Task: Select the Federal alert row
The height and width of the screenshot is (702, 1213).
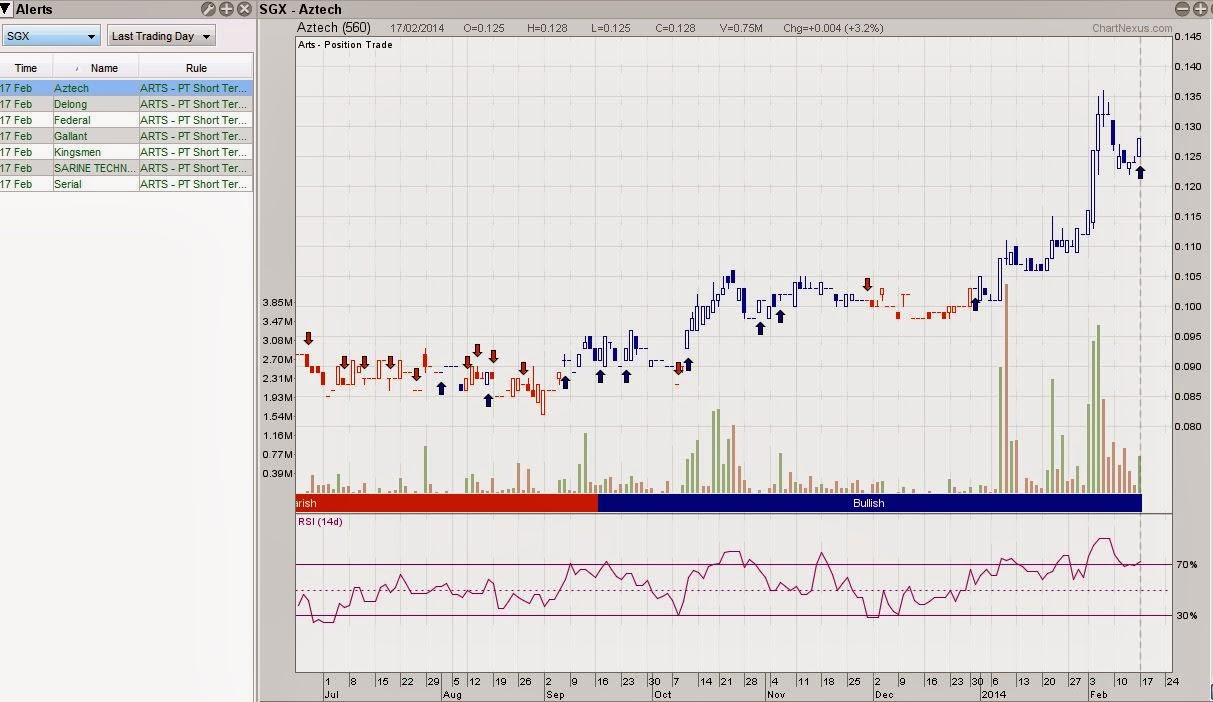Action: pos(126,120)
